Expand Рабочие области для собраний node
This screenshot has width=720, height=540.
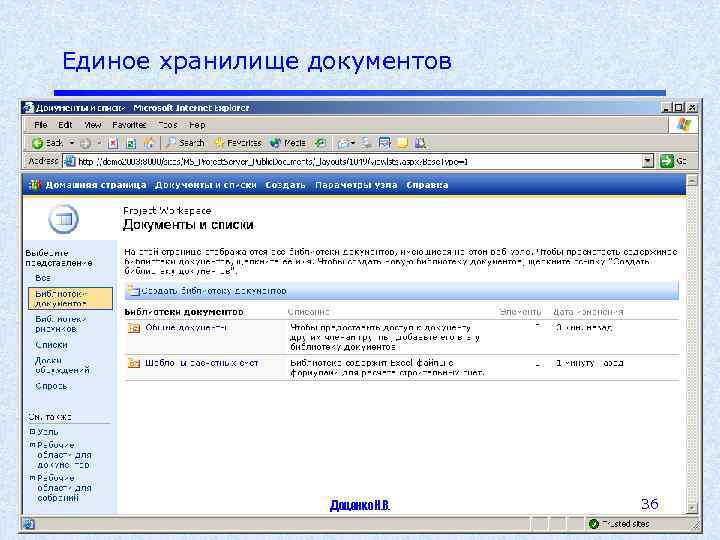[x=32, y=478]
